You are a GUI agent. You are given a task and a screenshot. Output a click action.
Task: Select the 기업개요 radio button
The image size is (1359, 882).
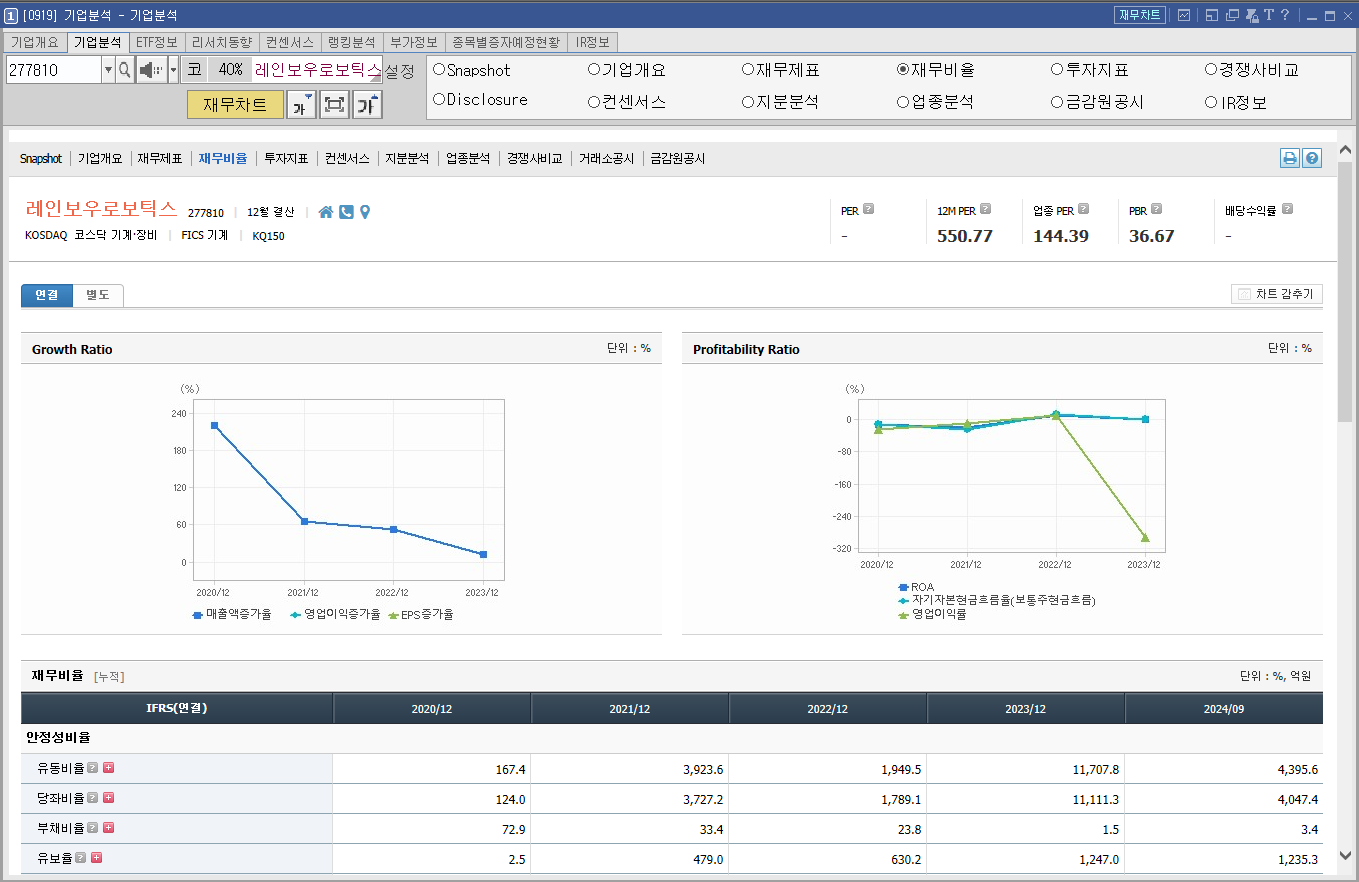[594, 70]
